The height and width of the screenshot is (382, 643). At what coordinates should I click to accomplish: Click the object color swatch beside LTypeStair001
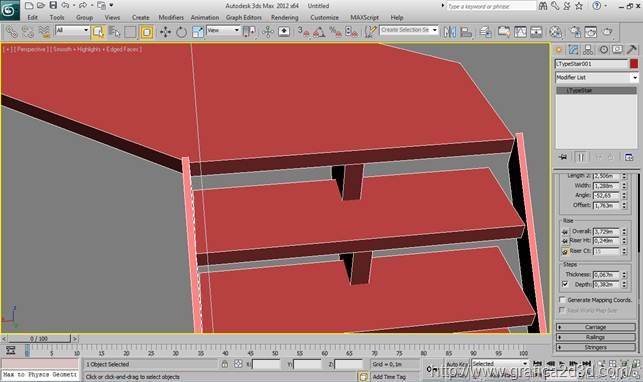point(634,64)
